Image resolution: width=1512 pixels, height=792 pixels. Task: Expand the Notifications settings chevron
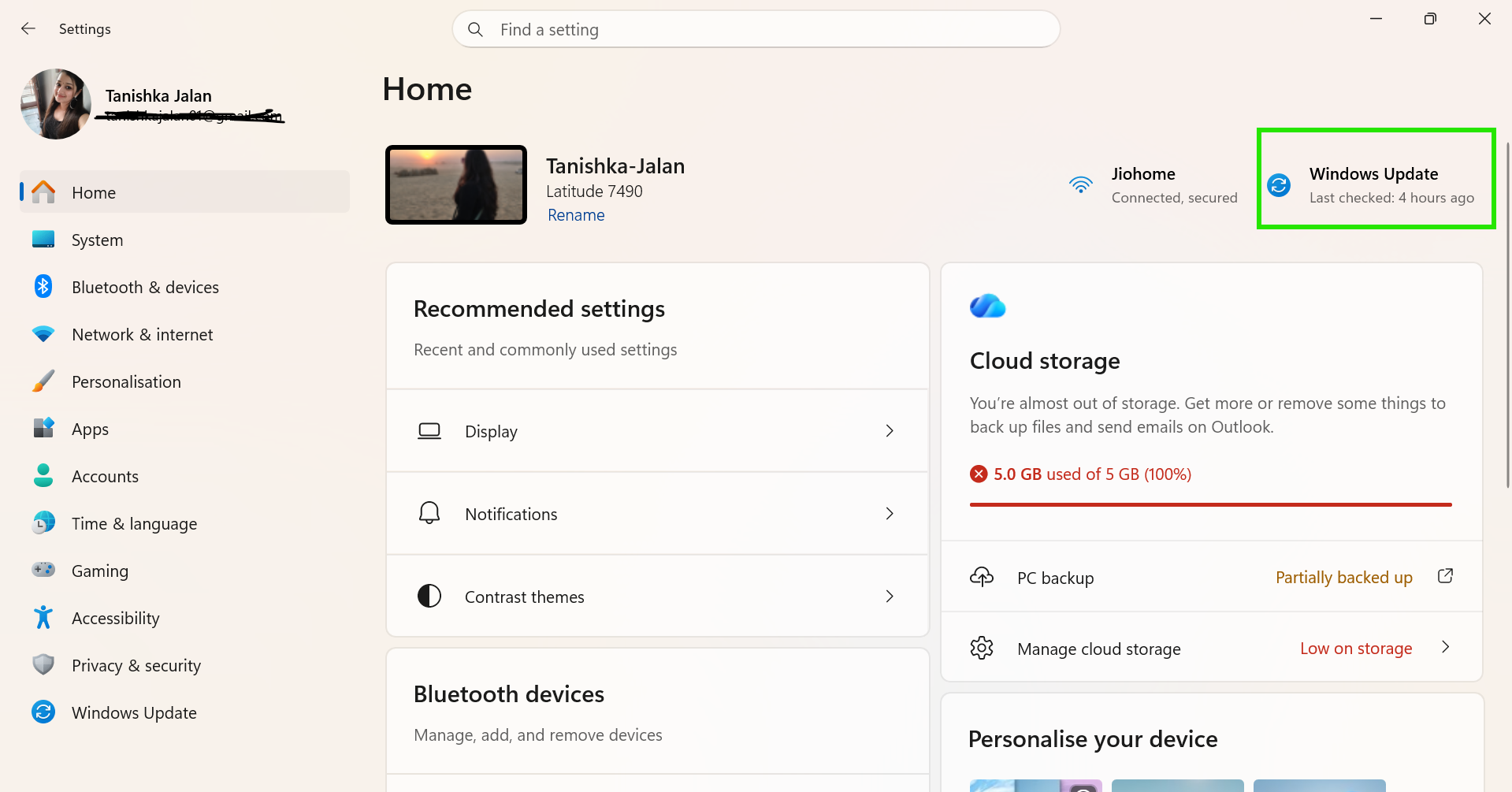pos(890,514)
